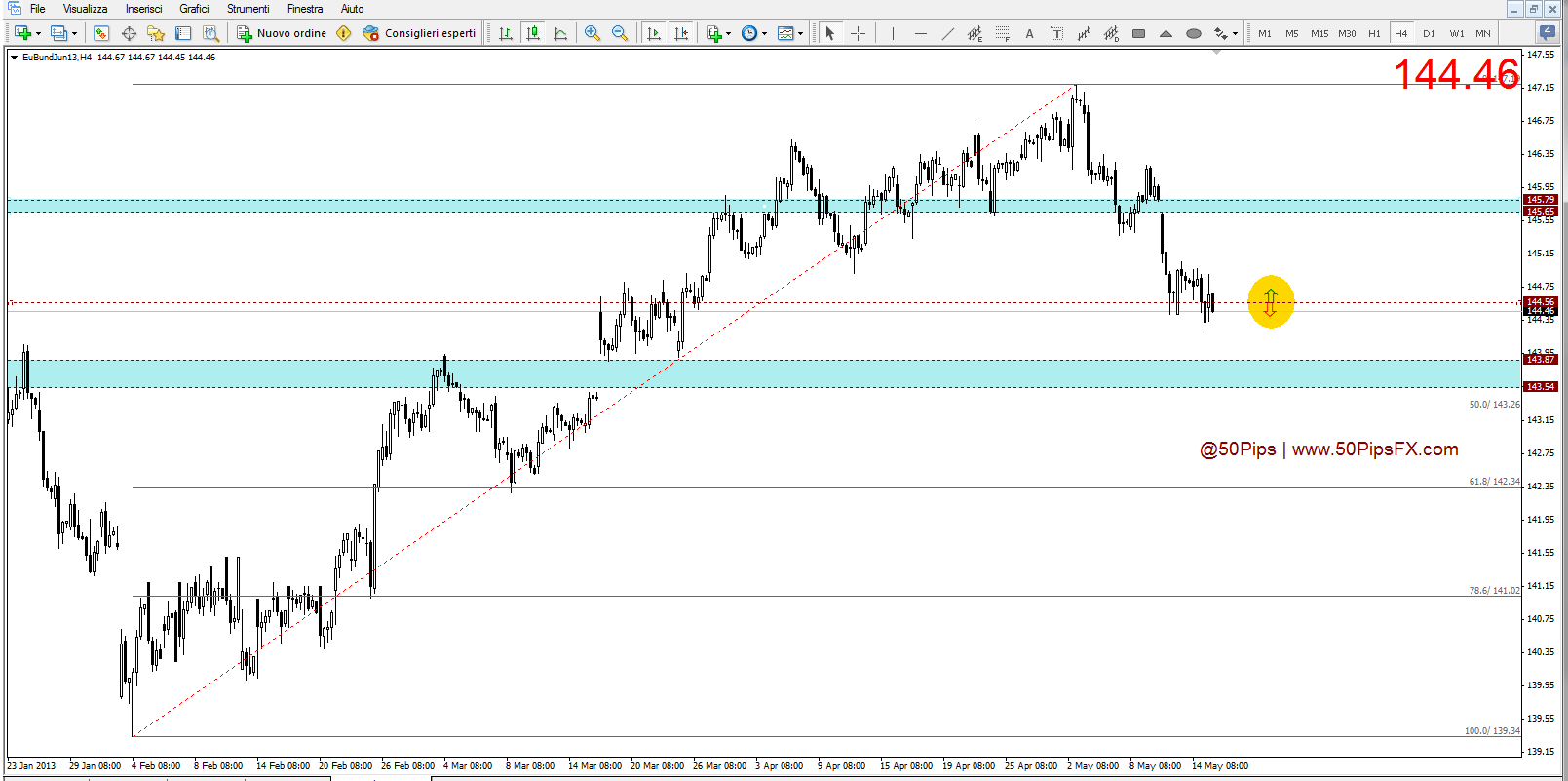
Task: Switch chart to line chart mode
Action: (x=559, y=33)
